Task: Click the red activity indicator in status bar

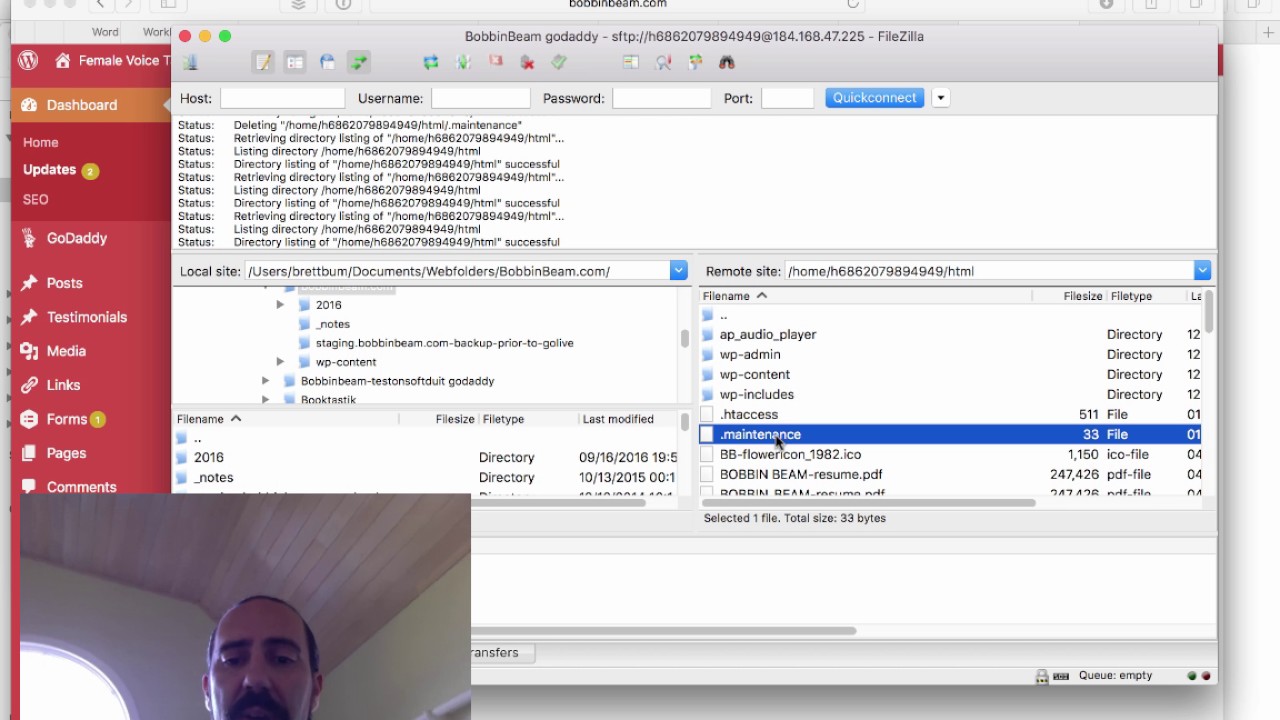Action: pyautogui.click(x=1204, y=676)
